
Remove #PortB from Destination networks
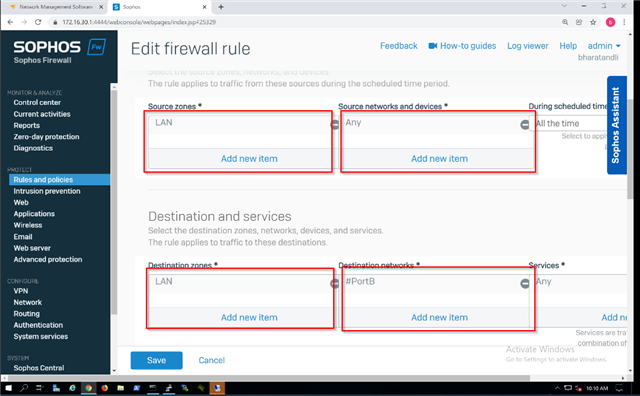(525, 284)
